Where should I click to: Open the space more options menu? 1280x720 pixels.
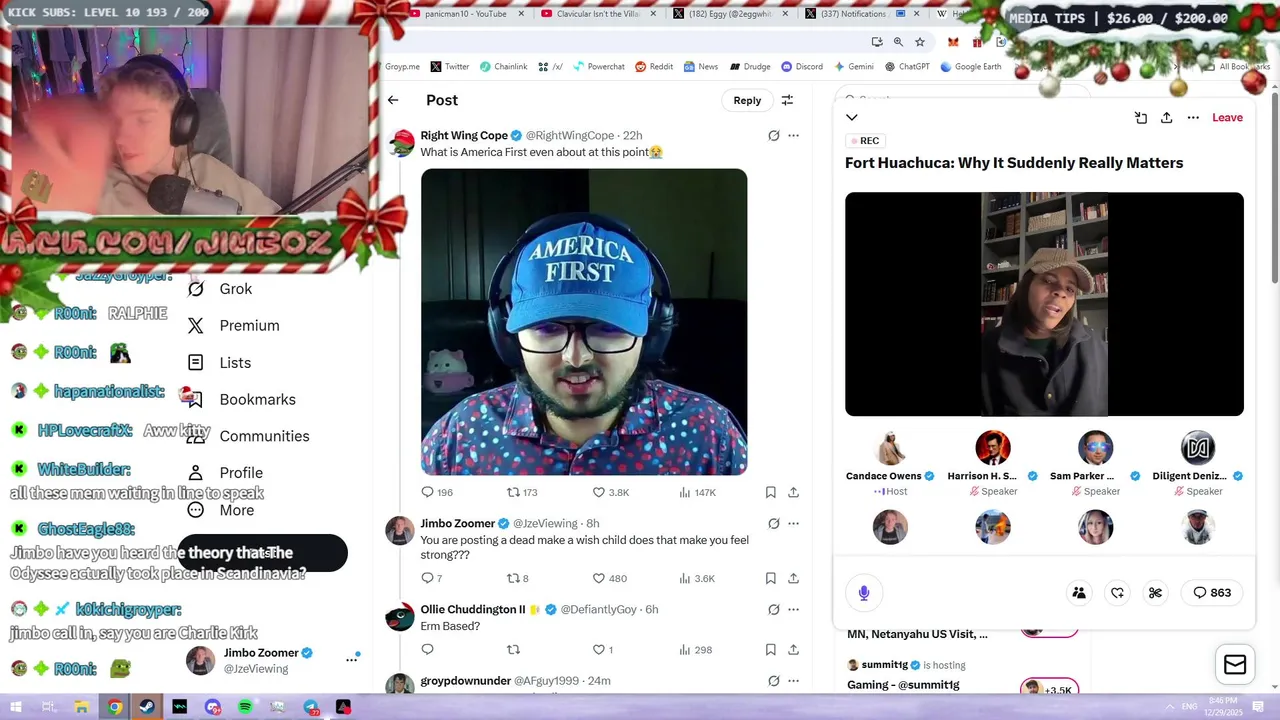[x=1193, y=118]
